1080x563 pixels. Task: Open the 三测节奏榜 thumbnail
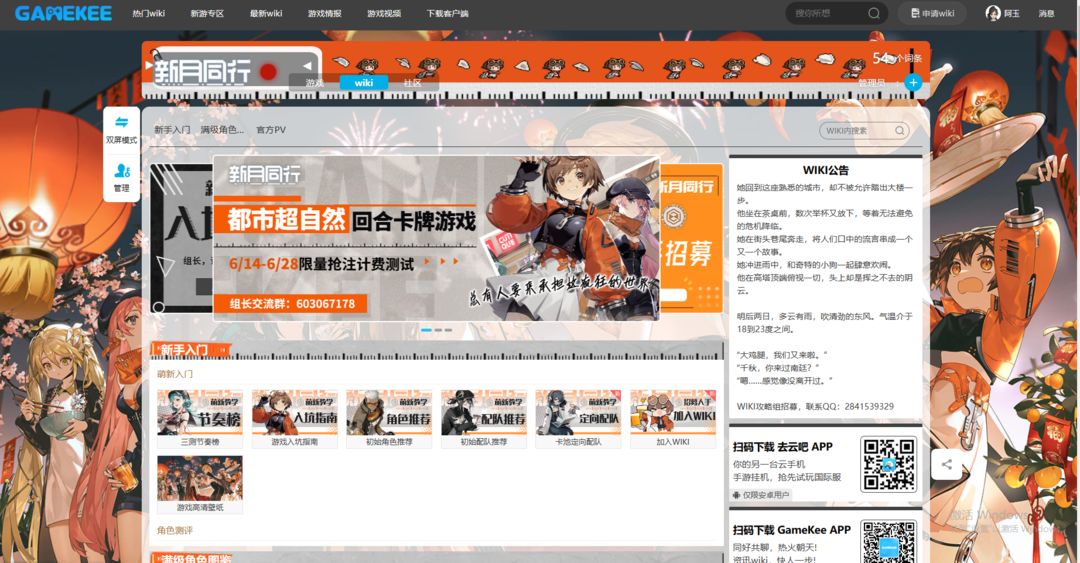[x=200, y=418]
